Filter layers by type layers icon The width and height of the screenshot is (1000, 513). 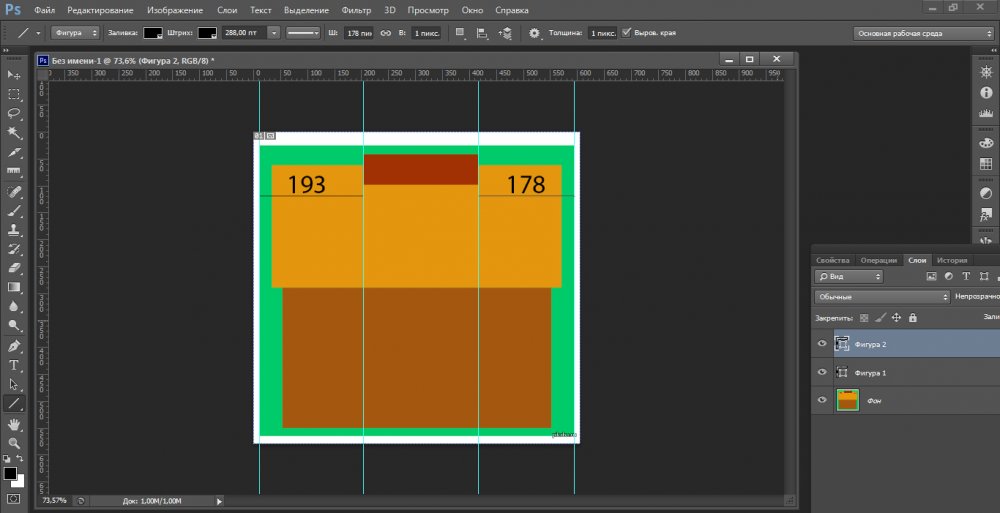tap(966, 276)
